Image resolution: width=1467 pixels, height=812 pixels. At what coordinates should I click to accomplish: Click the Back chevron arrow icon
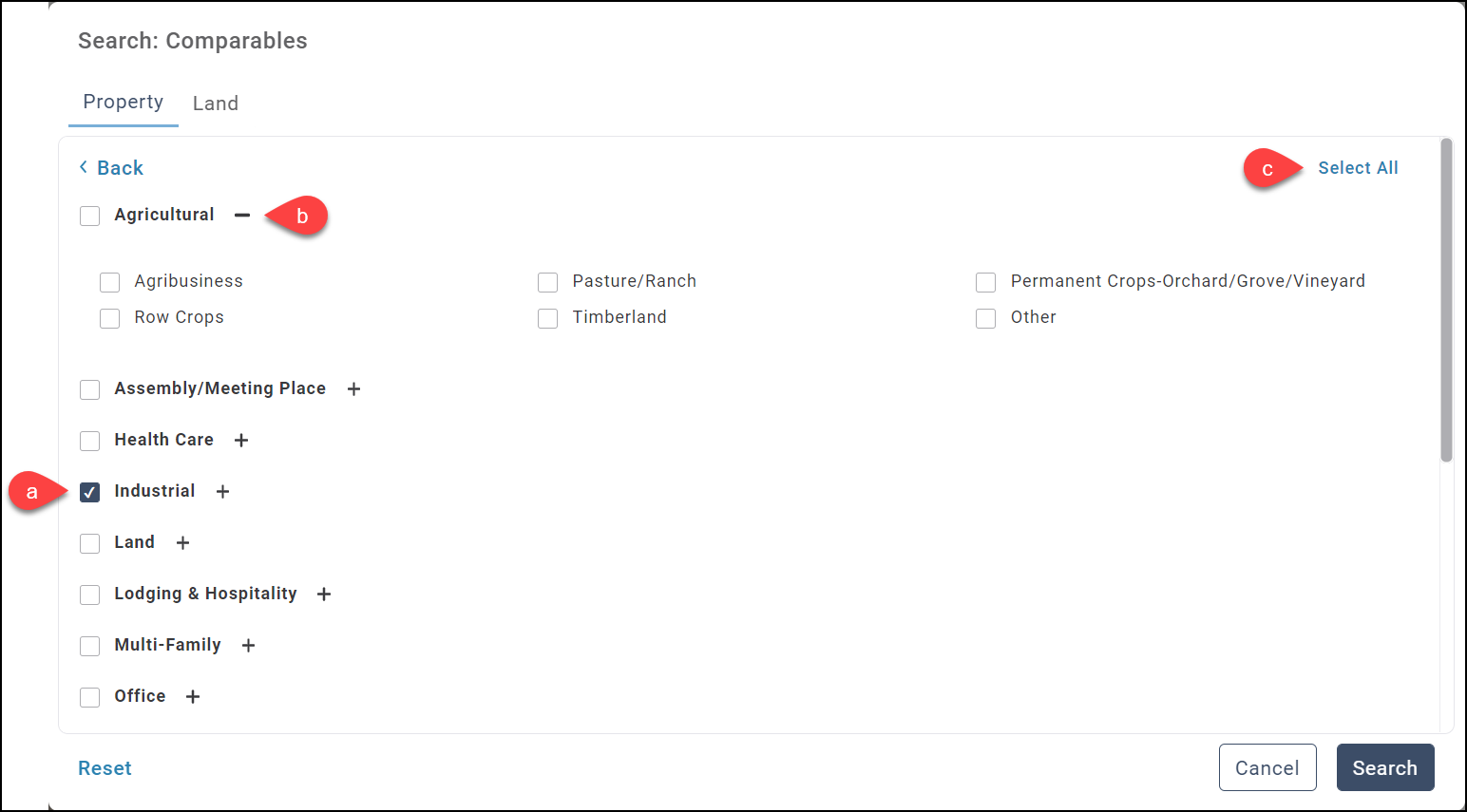[84, 167]
